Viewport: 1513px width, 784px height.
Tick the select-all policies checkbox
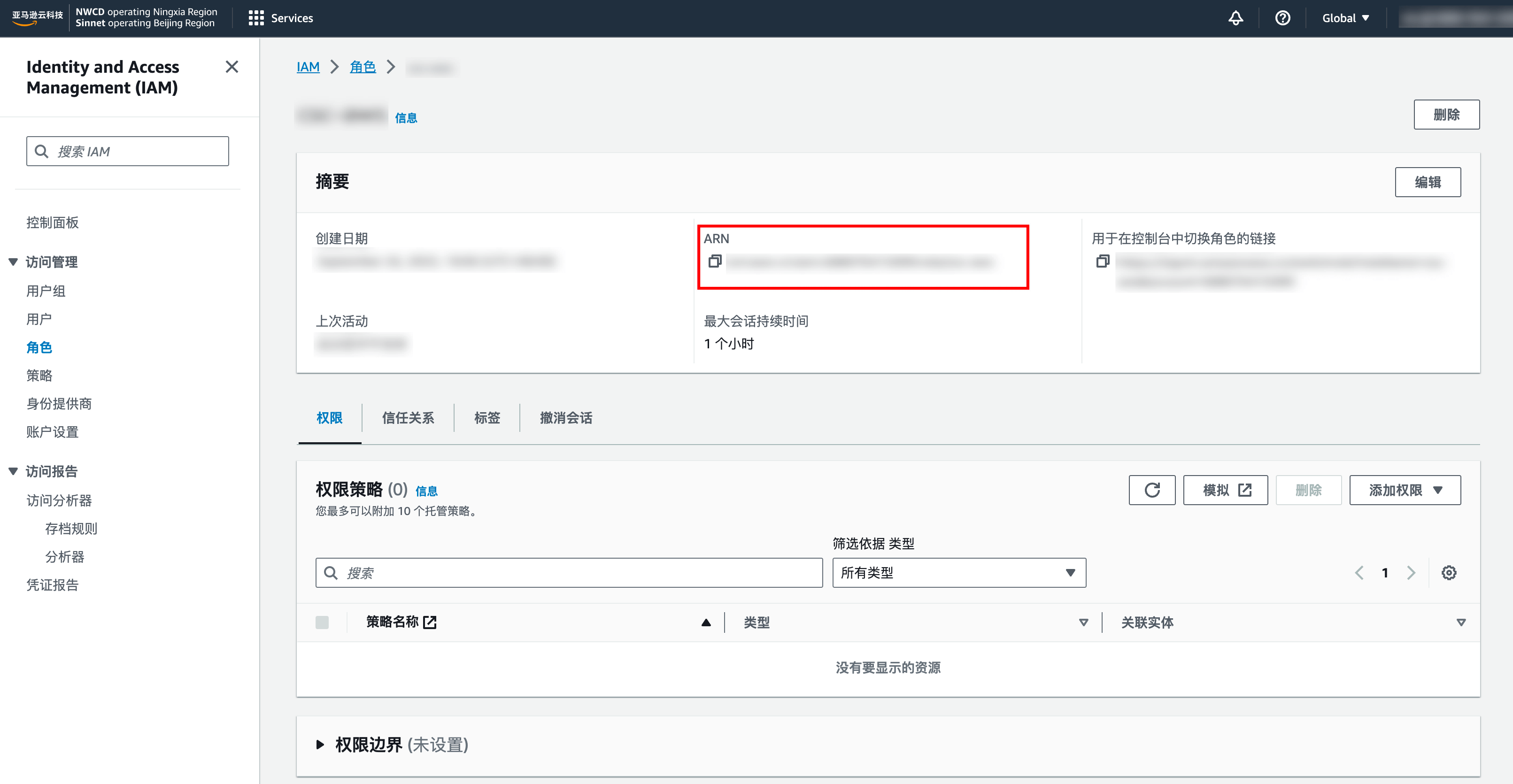(322, 623)
